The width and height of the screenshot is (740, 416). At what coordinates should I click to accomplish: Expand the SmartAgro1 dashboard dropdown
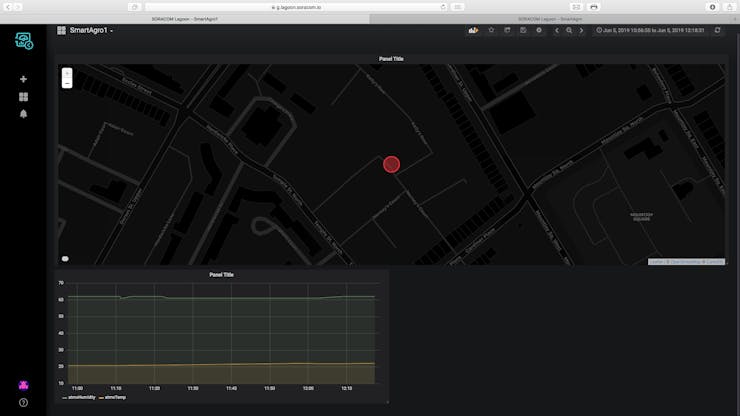(90, 30)
